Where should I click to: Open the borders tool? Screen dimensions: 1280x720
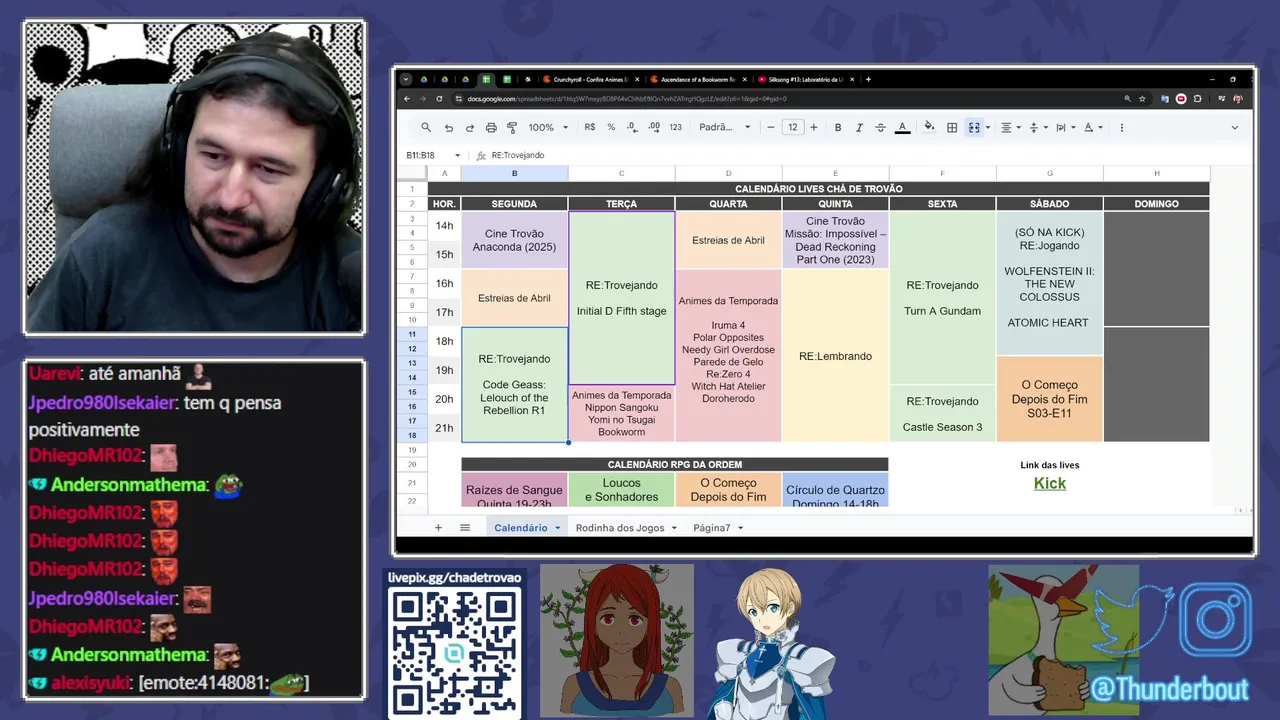(952, 127)
